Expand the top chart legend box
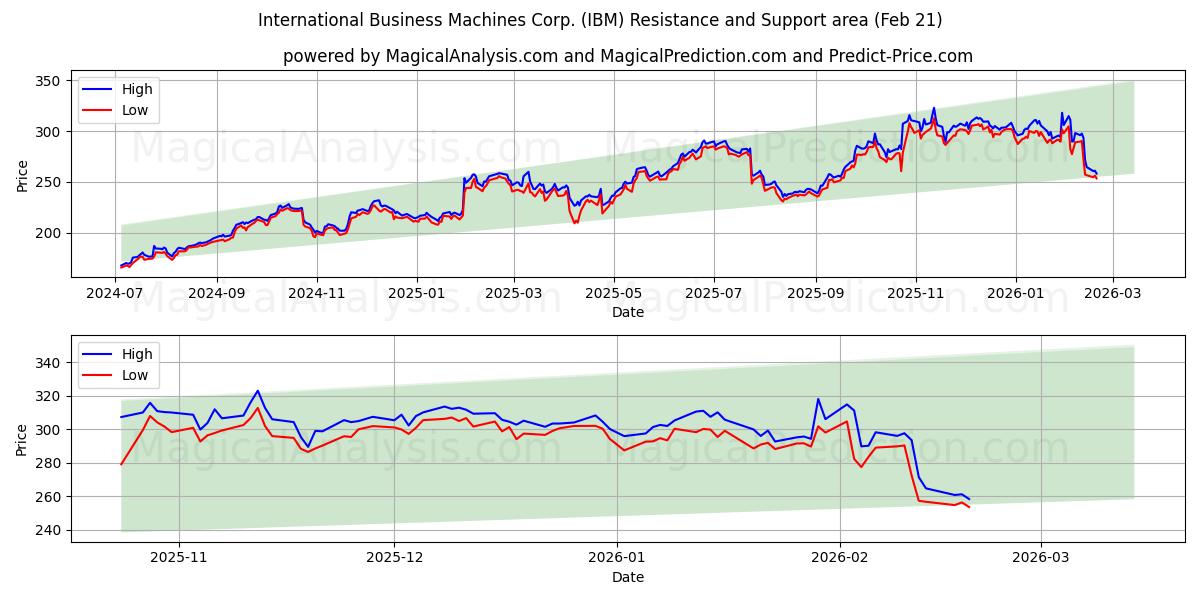This screenshot has height=600, width=1200. coord(121,99)
